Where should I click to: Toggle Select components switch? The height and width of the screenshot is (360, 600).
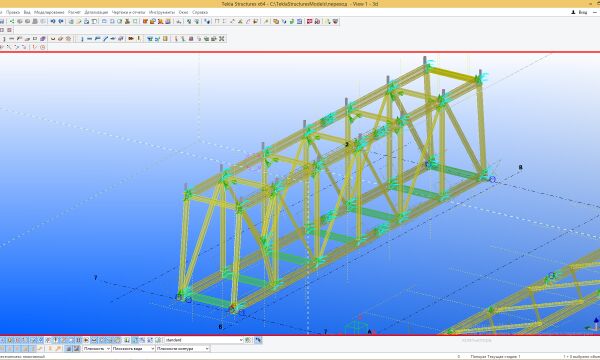tap(126, 340)
